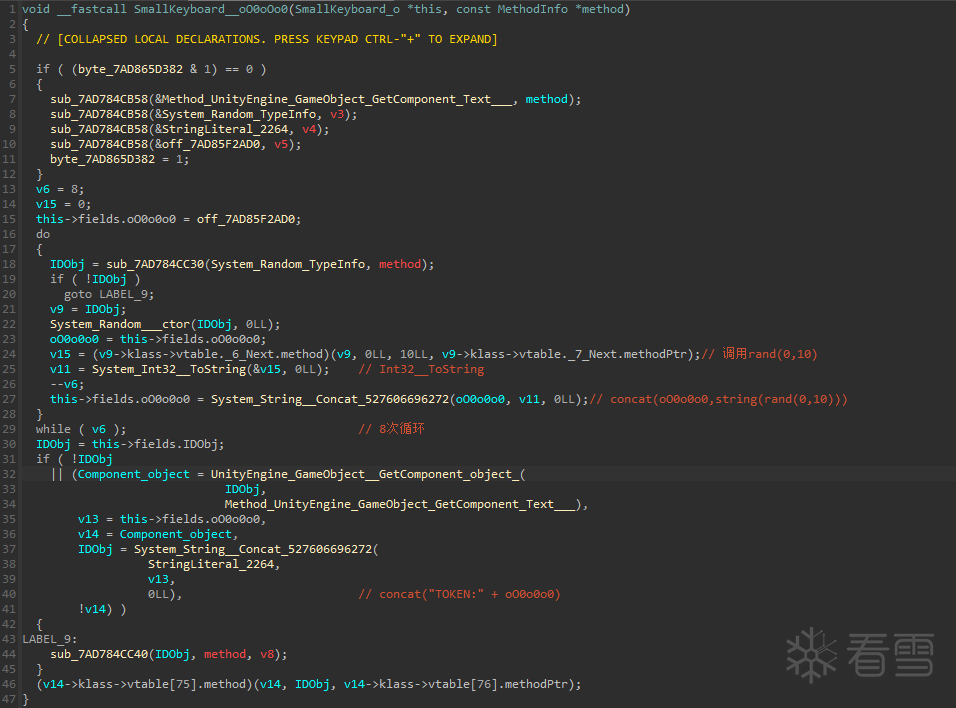956x708 pixels.
Task: Click StringLiteral_2264 on line 38
Action: pyautogui.click(x=211, y=564)
